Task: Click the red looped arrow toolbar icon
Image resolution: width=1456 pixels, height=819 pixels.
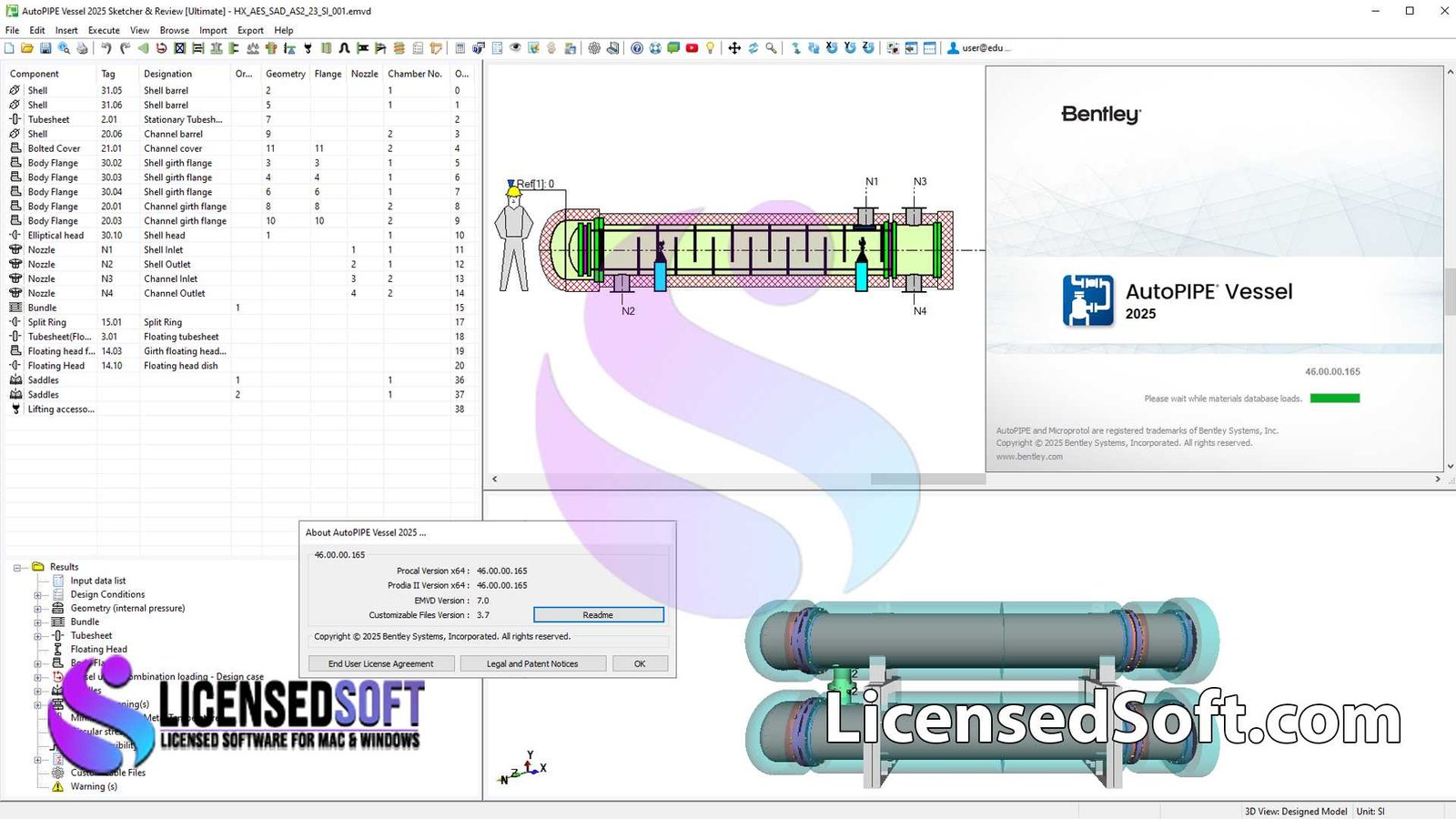Action: point(161,48)
